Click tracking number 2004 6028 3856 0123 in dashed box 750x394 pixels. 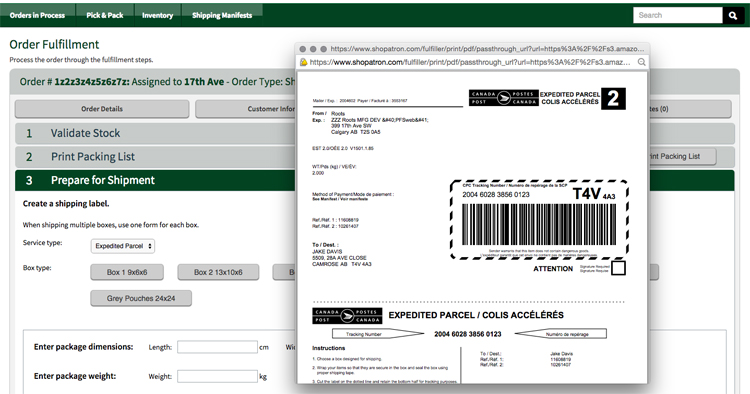pos(496,195)
